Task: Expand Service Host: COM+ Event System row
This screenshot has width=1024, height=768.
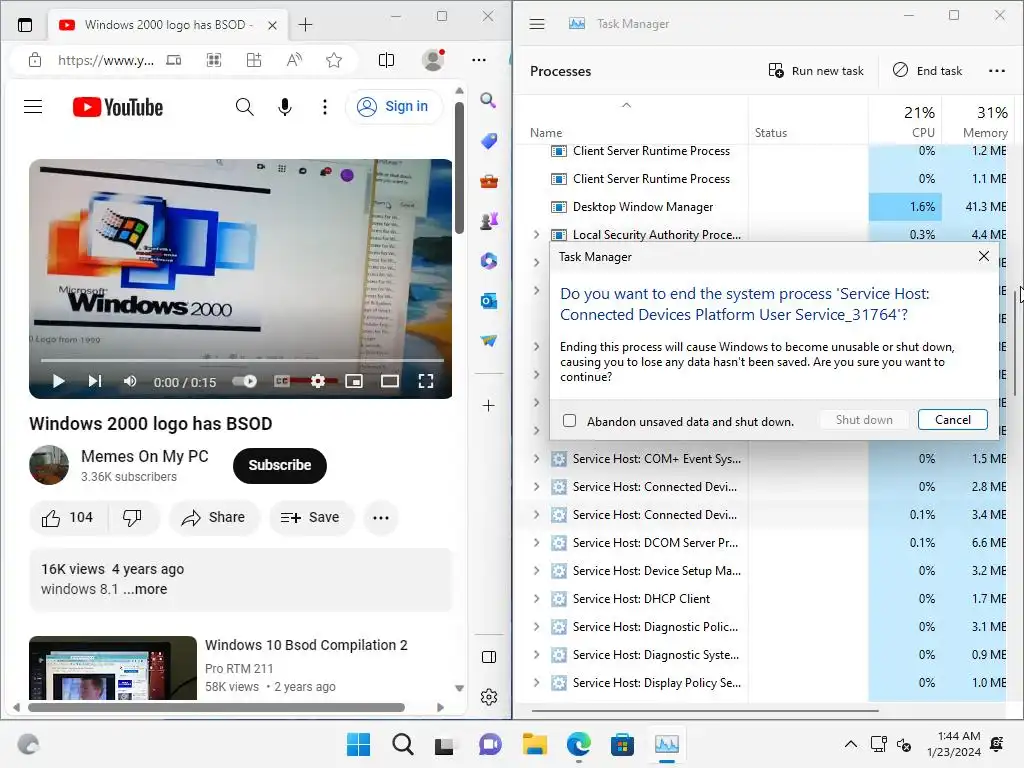Action: pyautogui.click(x=536, y=458)
